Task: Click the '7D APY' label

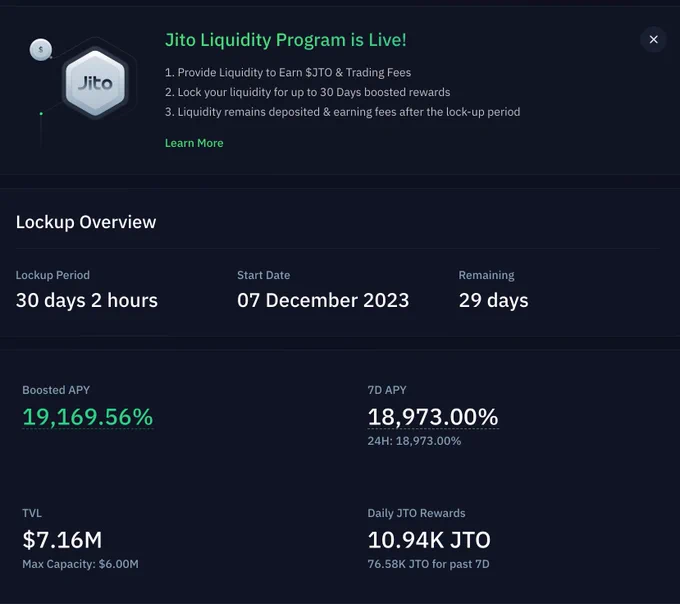Action: 387,390
